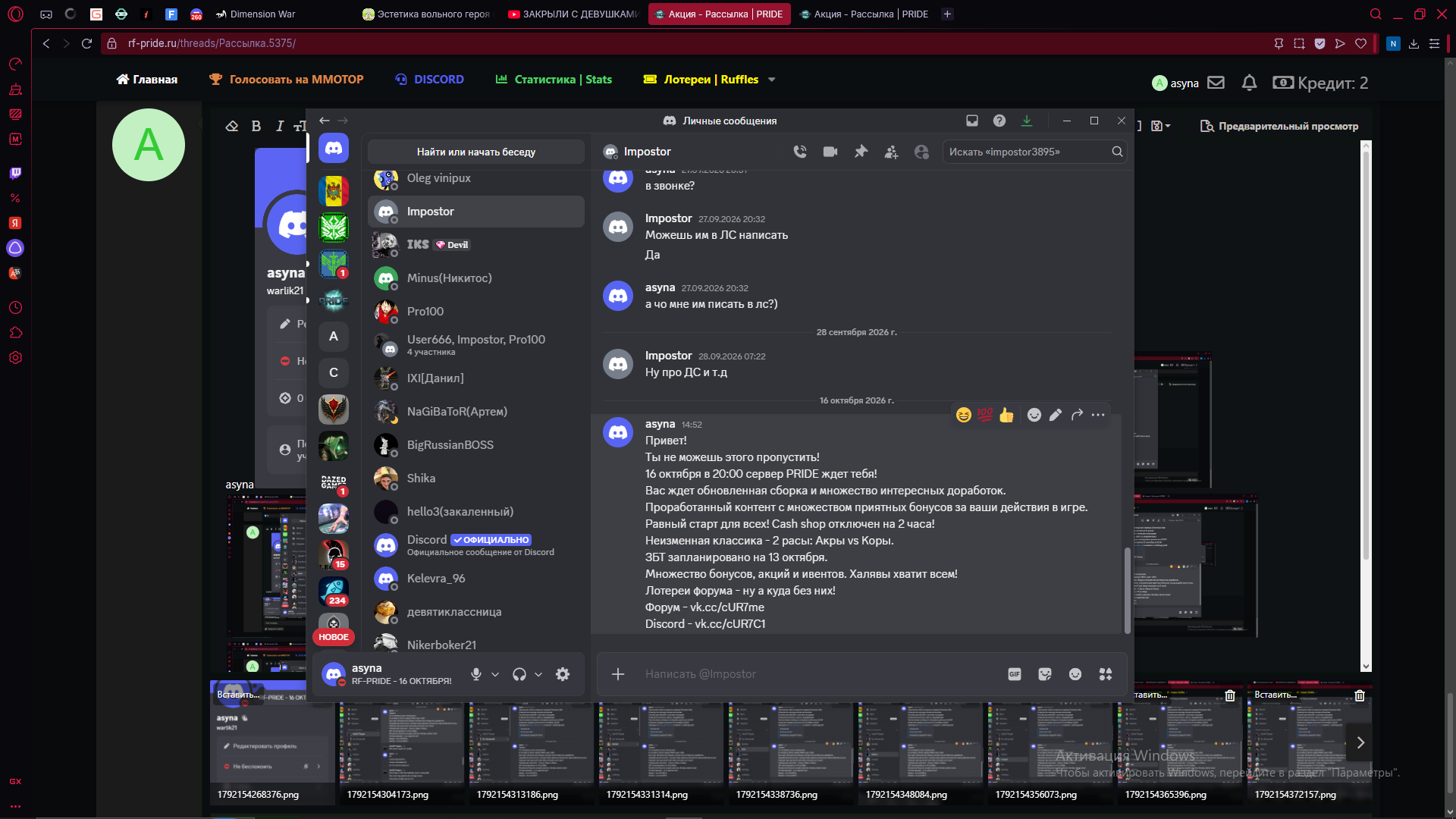This screenshot has height=819, width=1456.
Task: Expand forum navigation more dropdown
Action: coord(772,80)
